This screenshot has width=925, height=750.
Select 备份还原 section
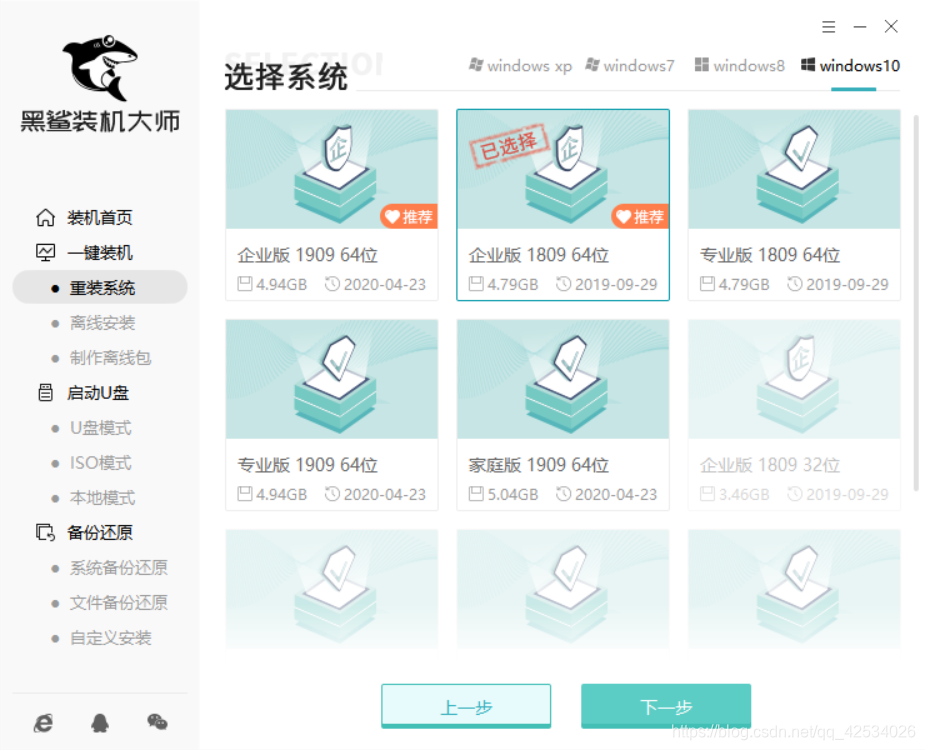pos(100,532)
